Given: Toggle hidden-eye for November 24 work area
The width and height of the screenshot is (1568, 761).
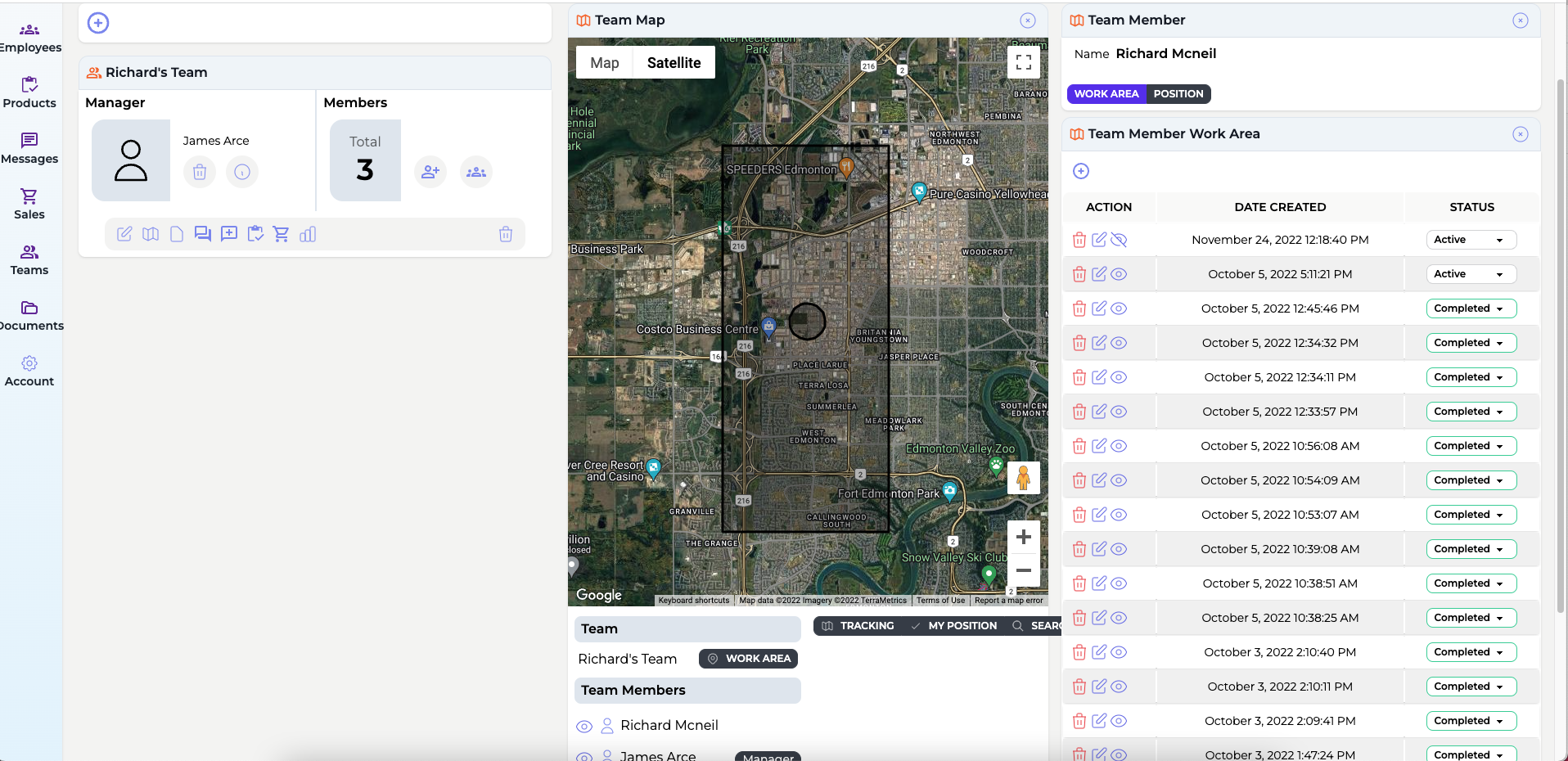Looking at the screenshot, I should click(1119, 240).
